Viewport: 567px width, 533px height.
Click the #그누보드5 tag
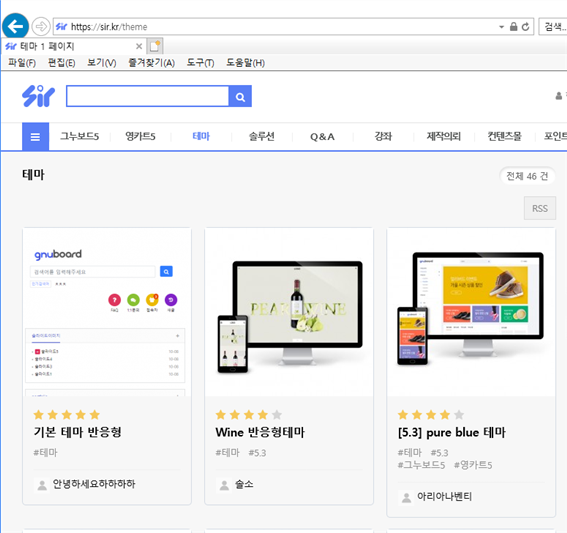click(x=421, y=465)
